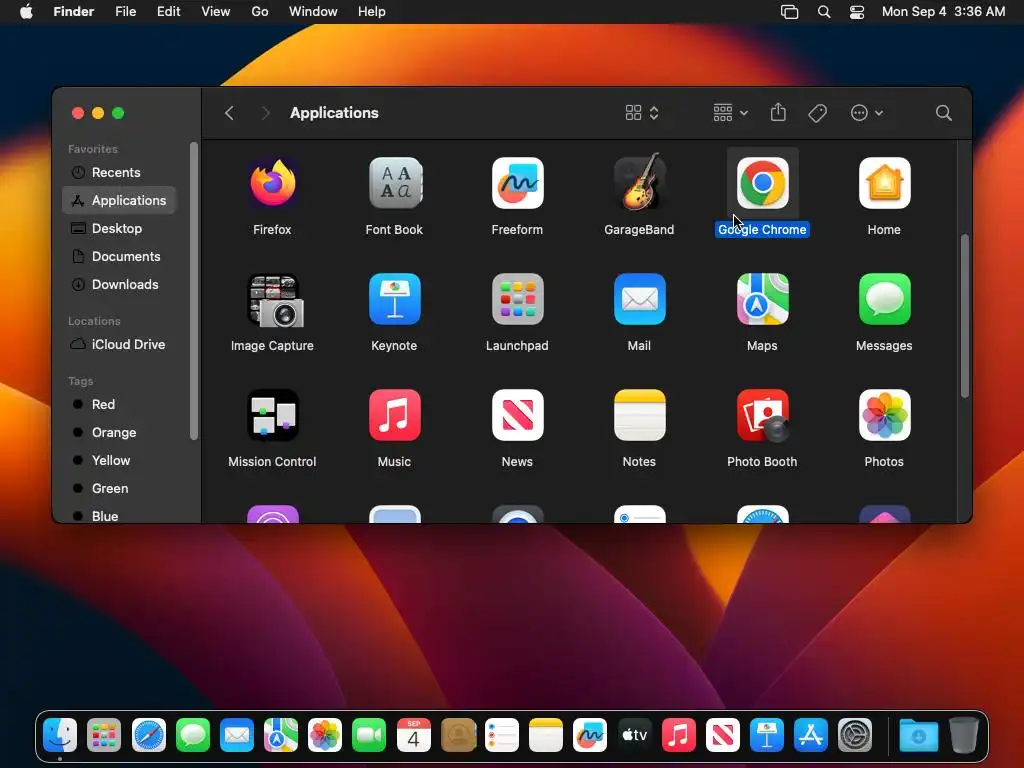Select the Photos app in Applications folder
The image size is (1024, 768).
(884, 415)
